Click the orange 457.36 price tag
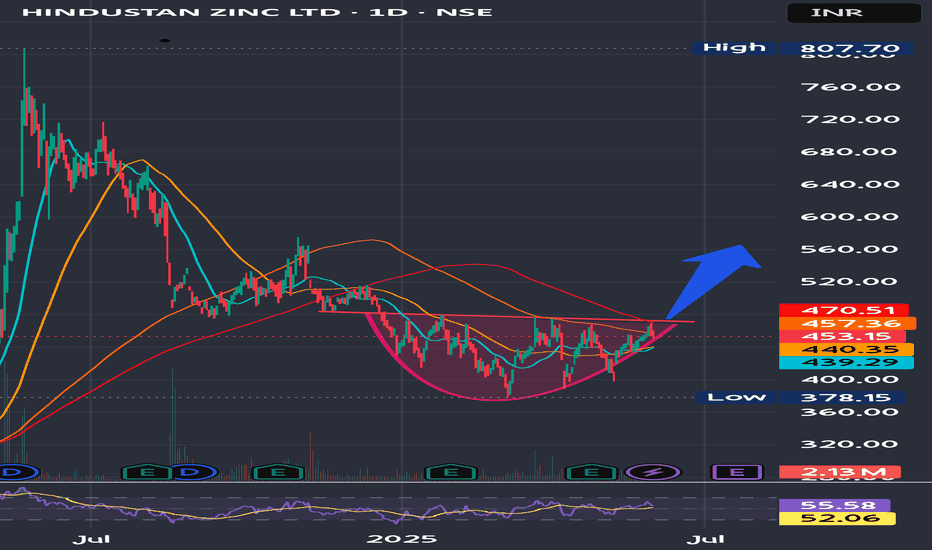The height and width of the screenshot is (550, 932). point(848,323)
